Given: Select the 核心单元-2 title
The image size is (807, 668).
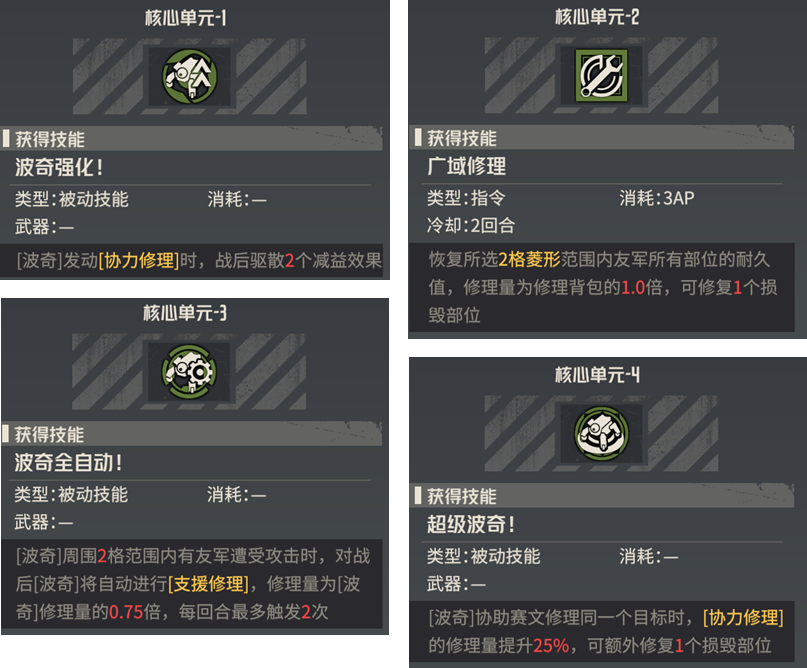Looking at the screenshot, I should point(597,17).
